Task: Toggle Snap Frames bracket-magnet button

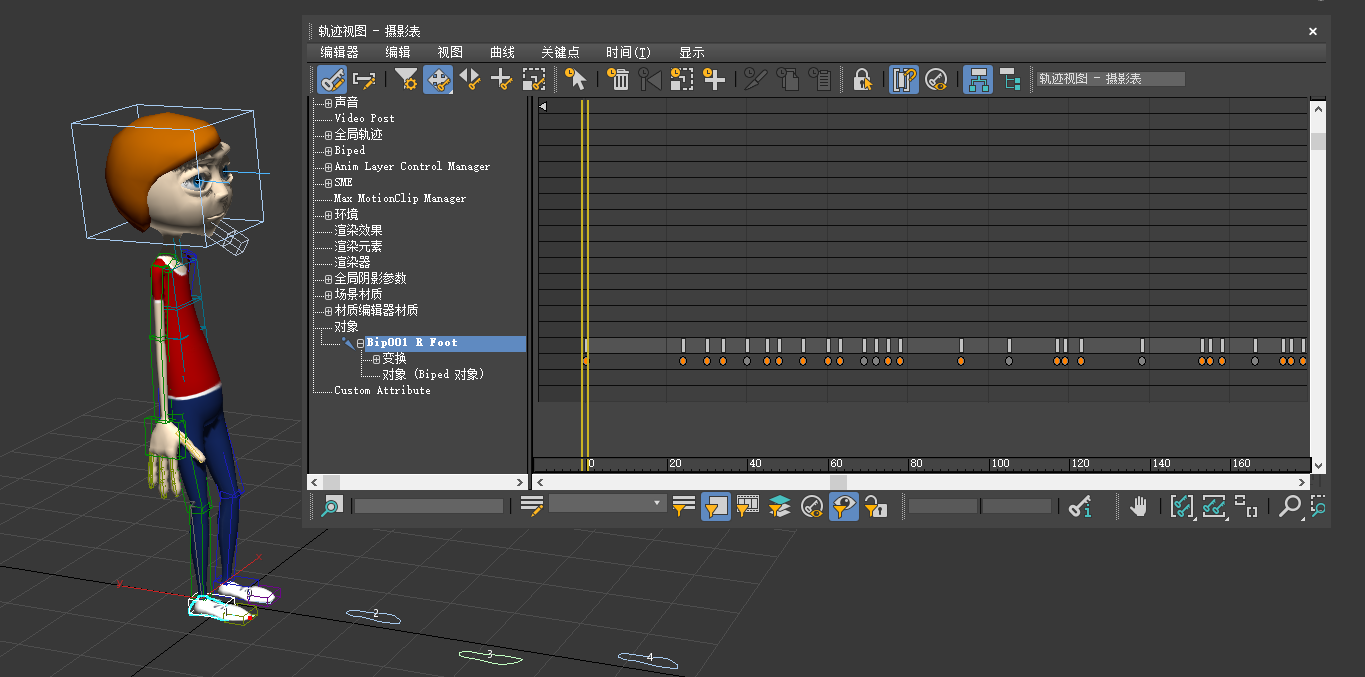Action: 904,79
